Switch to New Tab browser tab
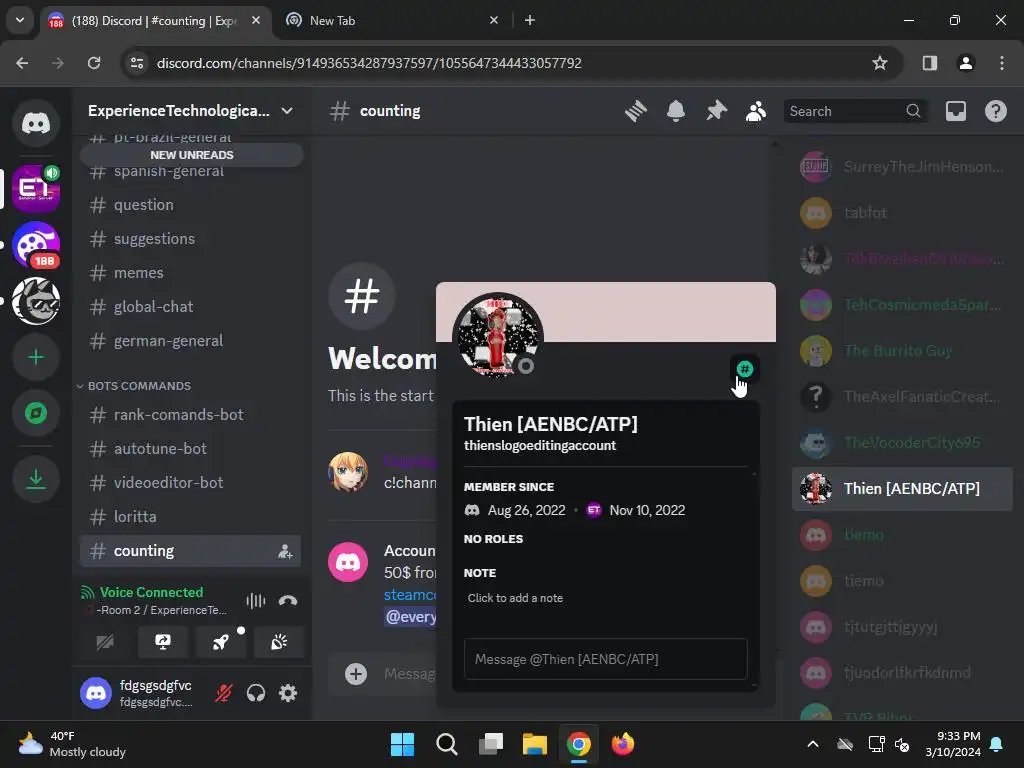 [x=393, y=21]
